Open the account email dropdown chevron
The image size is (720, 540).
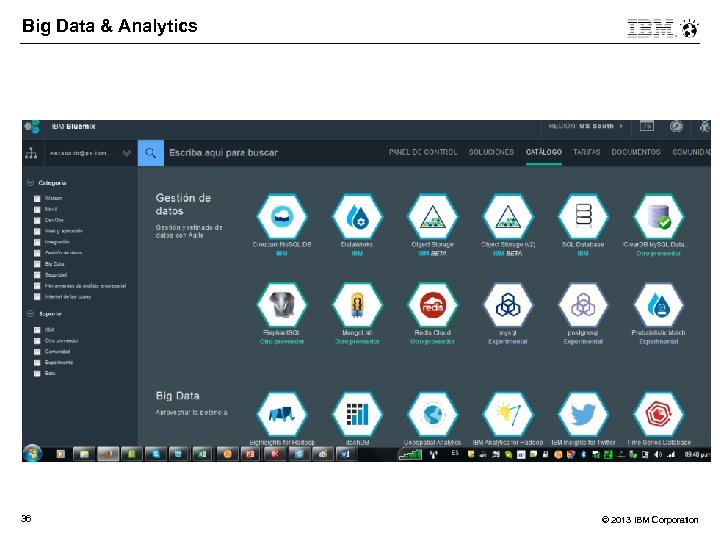127,153
